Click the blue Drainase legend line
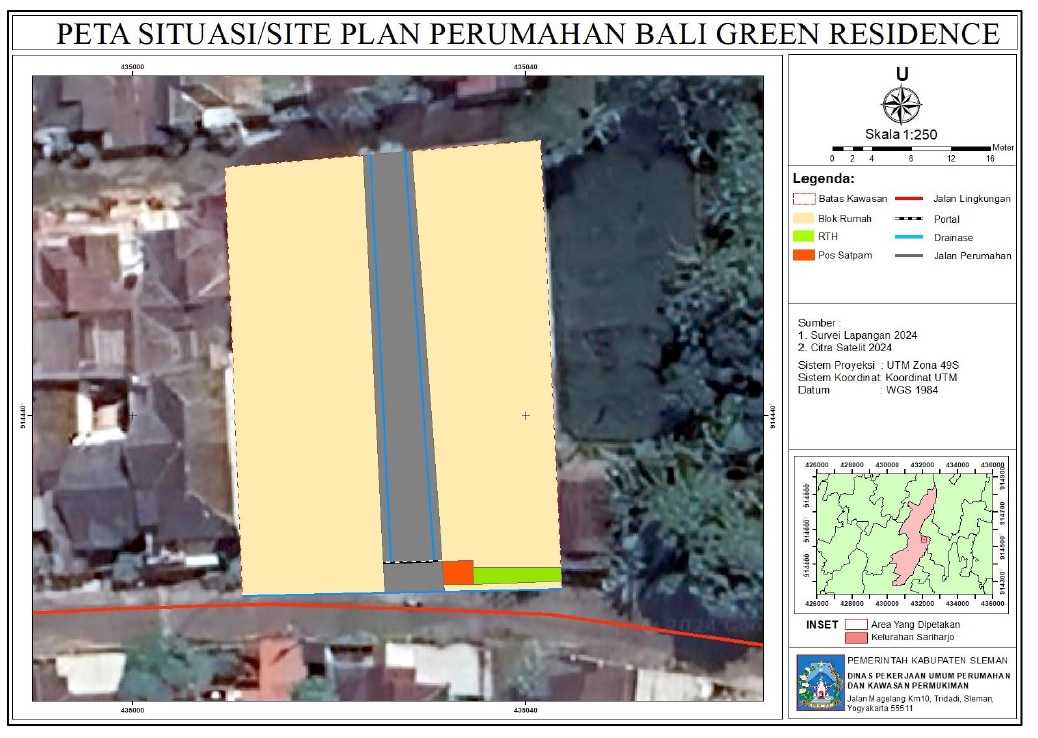This screenshot has height=738, width=1038. coord(908,237)
